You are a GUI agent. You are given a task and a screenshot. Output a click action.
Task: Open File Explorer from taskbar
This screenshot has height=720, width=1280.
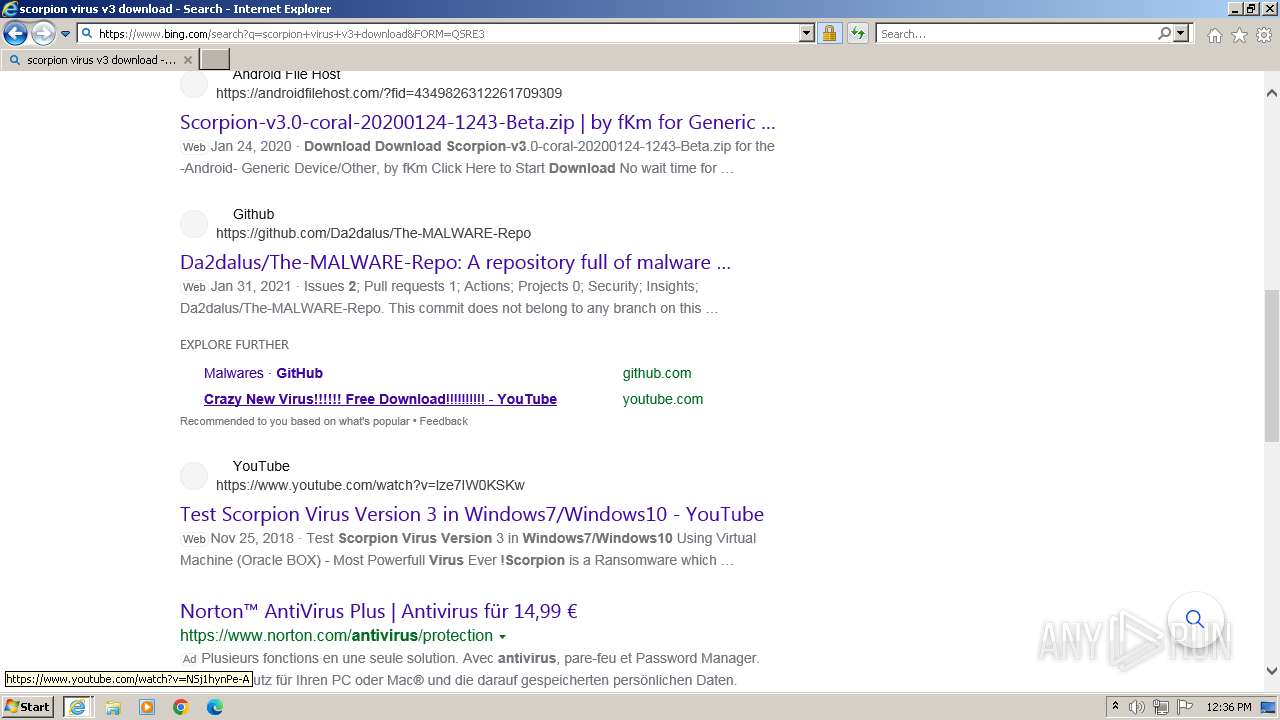(x=113, y=707)
